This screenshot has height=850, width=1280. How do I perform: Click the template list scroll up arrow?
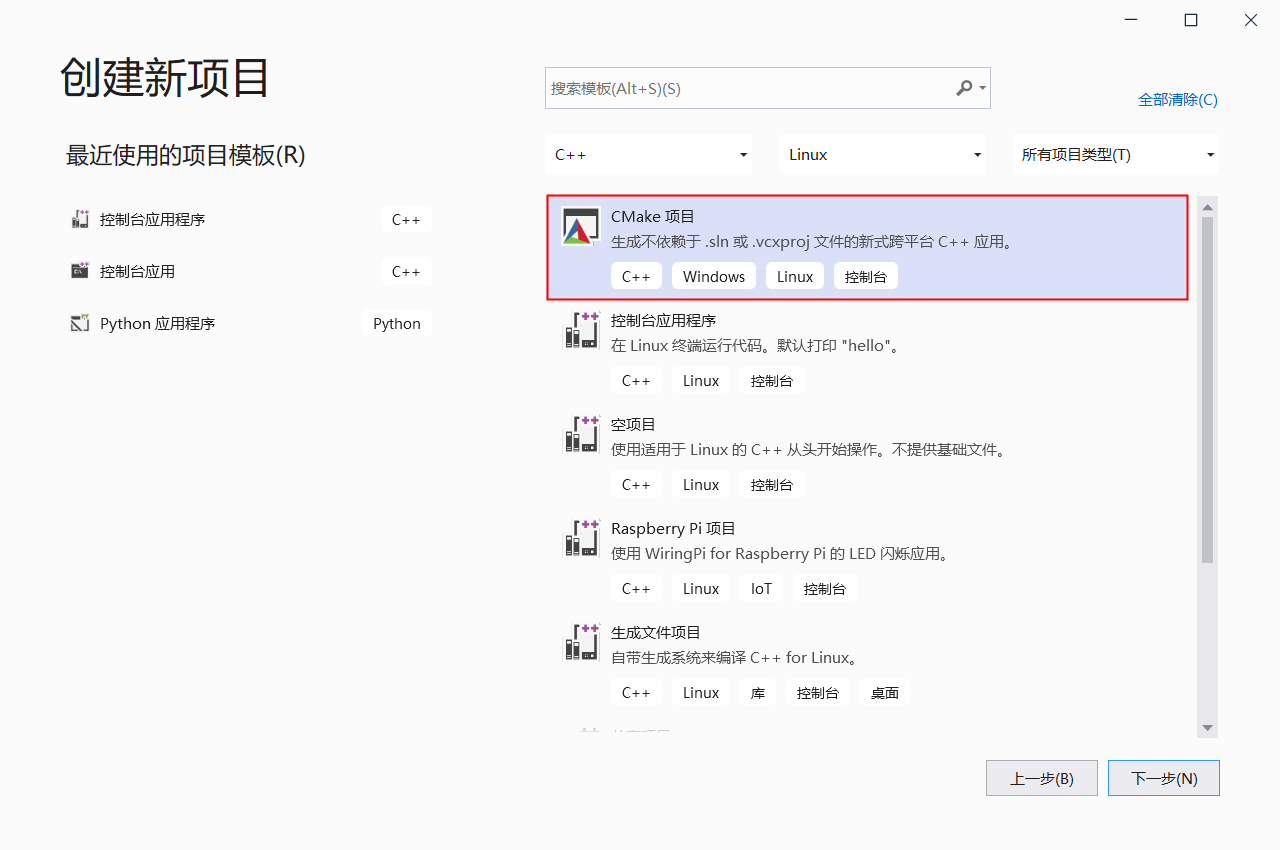1207,207
